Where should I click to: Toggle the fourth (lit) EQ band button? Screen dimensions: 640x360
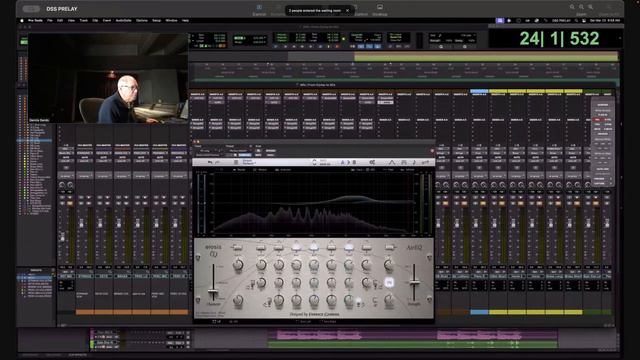pos(296,247)
